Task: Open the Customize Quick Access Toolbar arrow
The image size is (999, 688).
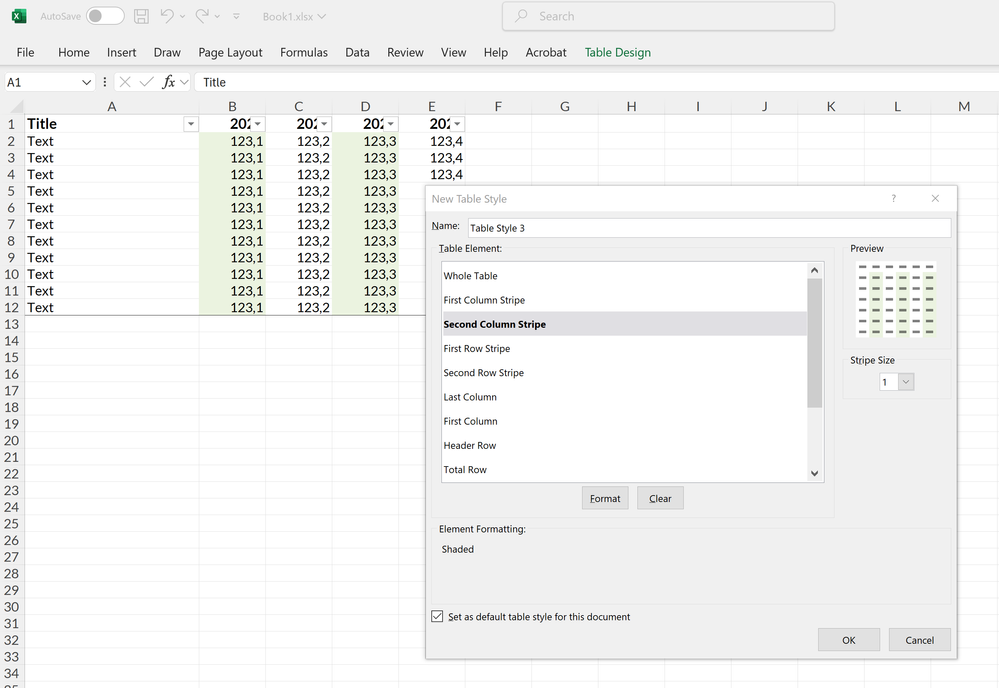Action: pyautogui.click(x=236, y=17)
